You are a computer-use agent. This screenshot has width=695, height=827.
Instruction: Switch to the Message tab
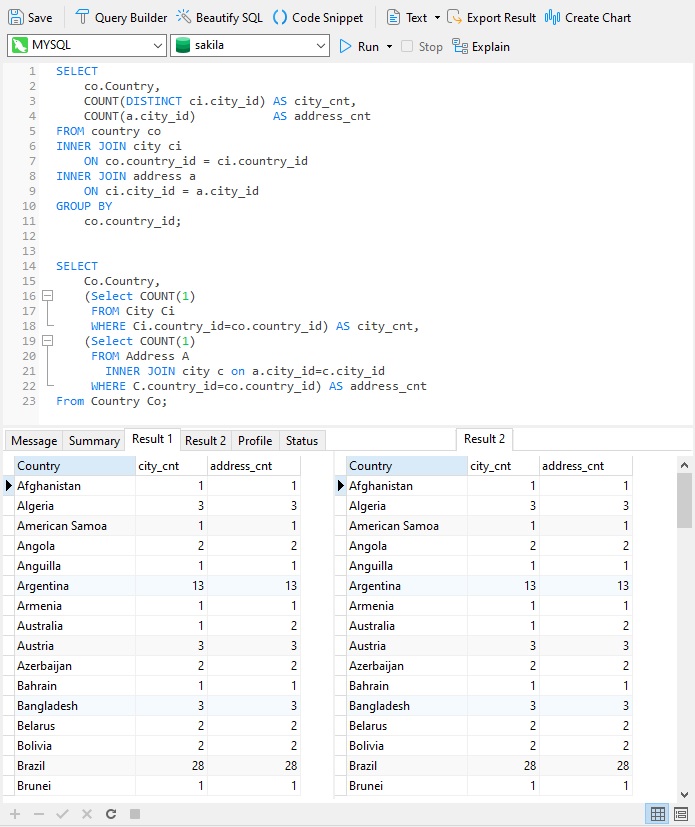click(34, 440)
